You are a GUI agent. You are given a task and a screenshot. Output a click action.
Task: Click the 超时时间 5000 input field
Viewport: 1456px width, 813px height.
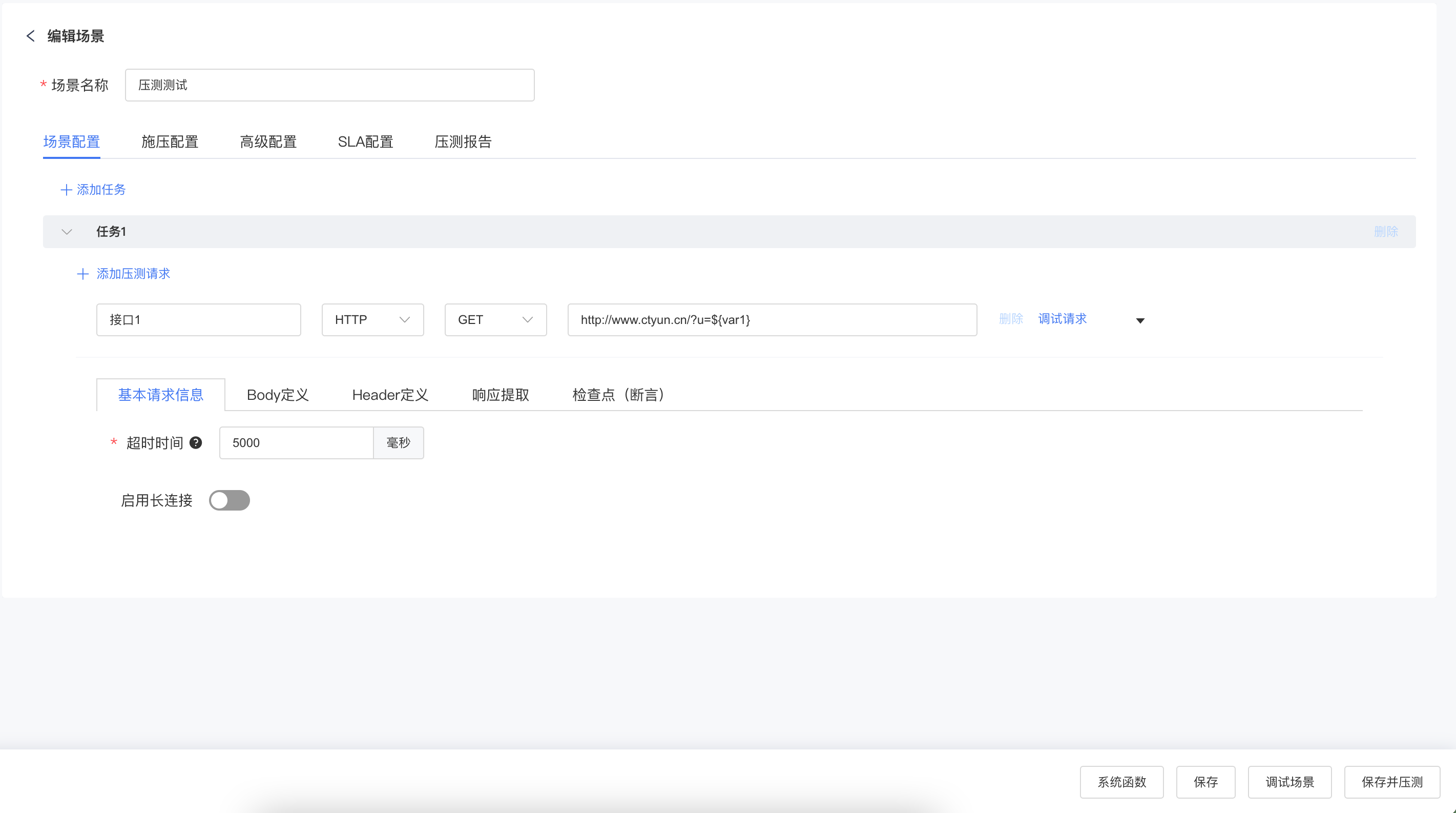[x=296, y=443]
